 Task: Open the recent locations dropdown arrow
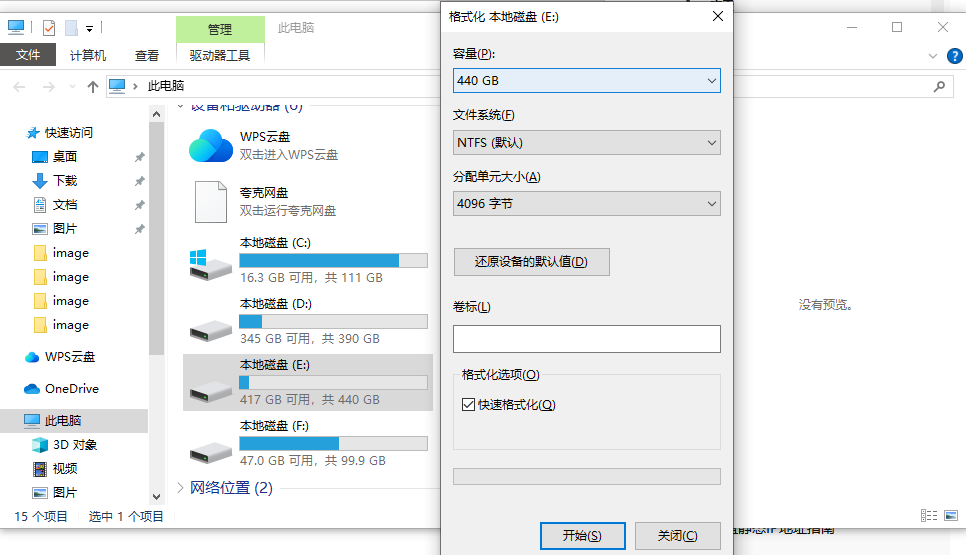coord(72,86)
